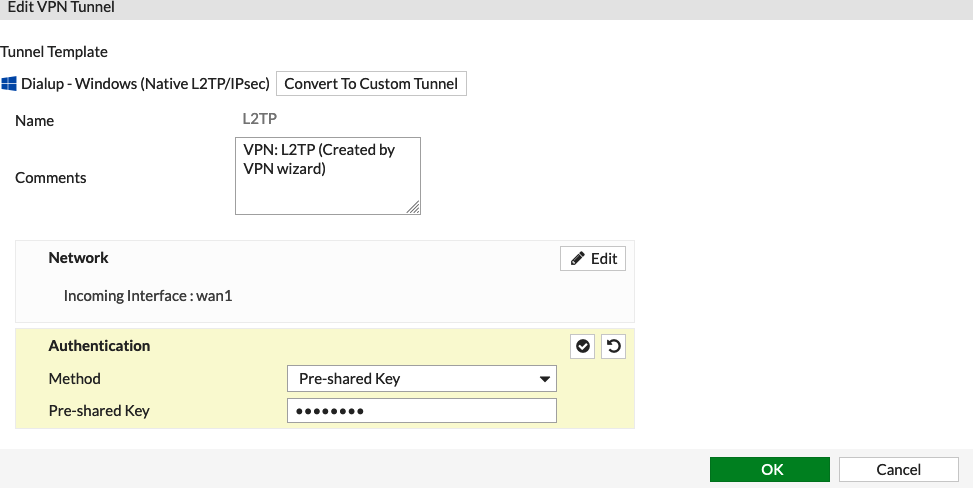Image resolution: width=973 pixels, height=488 pixels.
Task: Select the Authentication section heading
Action: [x=99, y=346]
